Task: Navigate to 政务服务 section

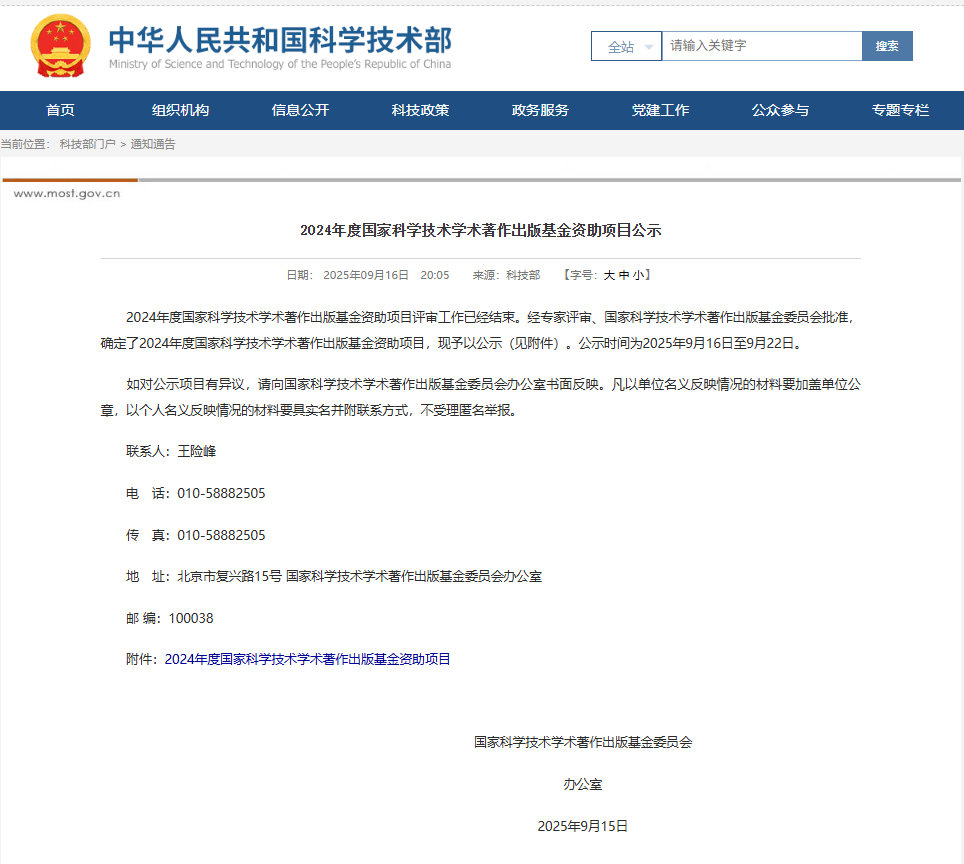Action: tap(540, 110)
